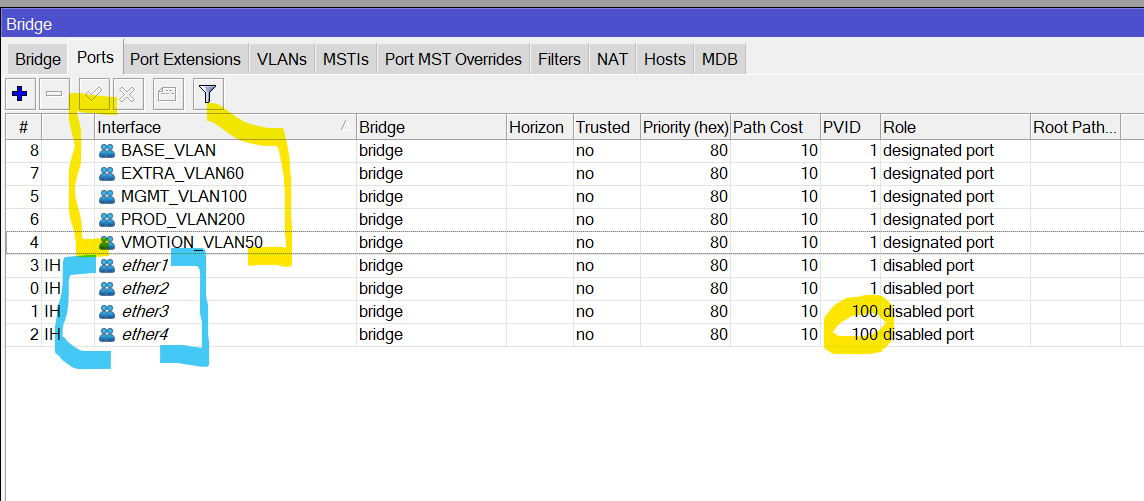Click the PVID 100 cell of ether3

(x=850, y=311)
